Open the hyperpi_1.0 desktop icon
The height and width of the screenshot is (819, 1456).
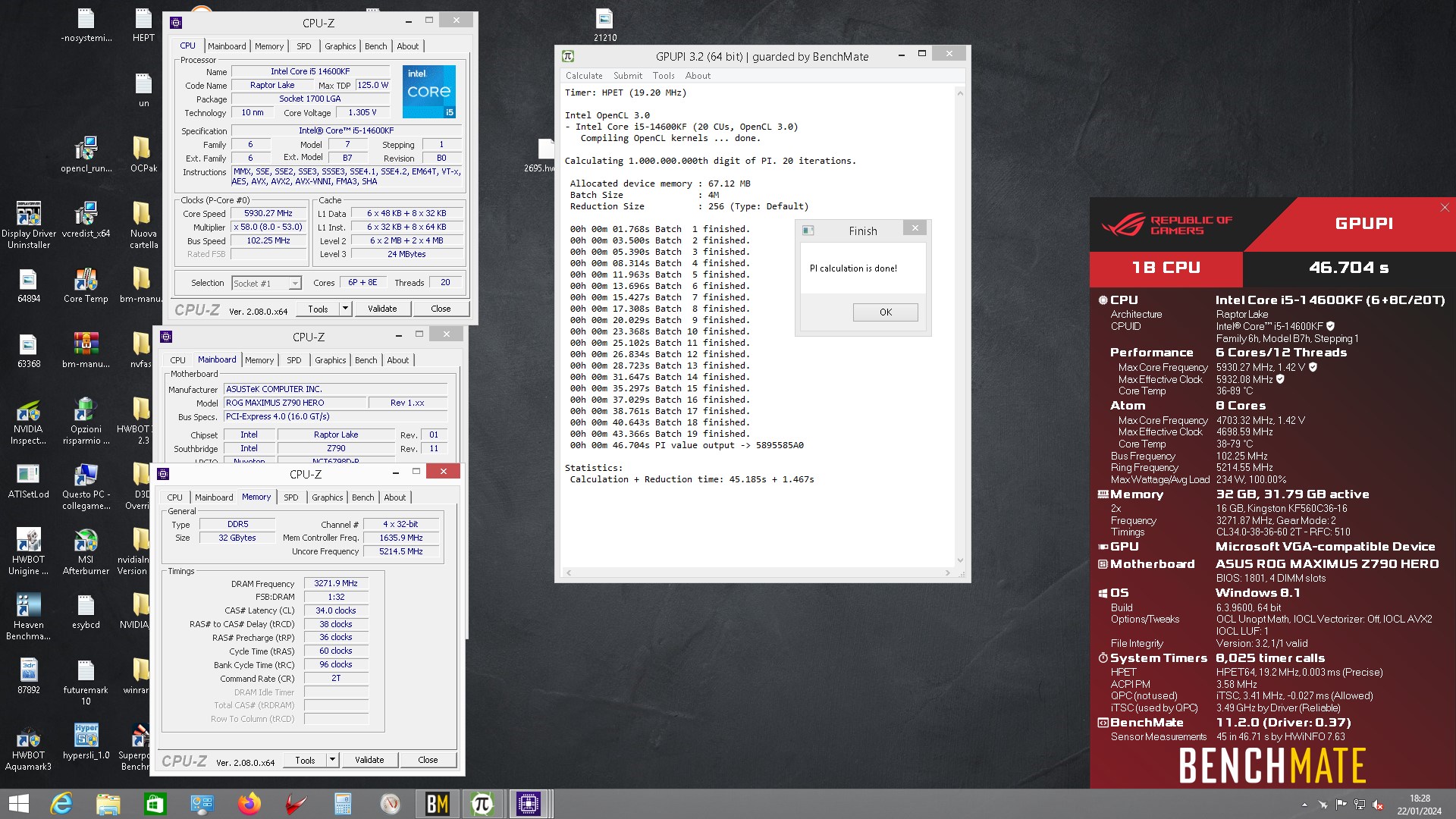tap(86, 741)
